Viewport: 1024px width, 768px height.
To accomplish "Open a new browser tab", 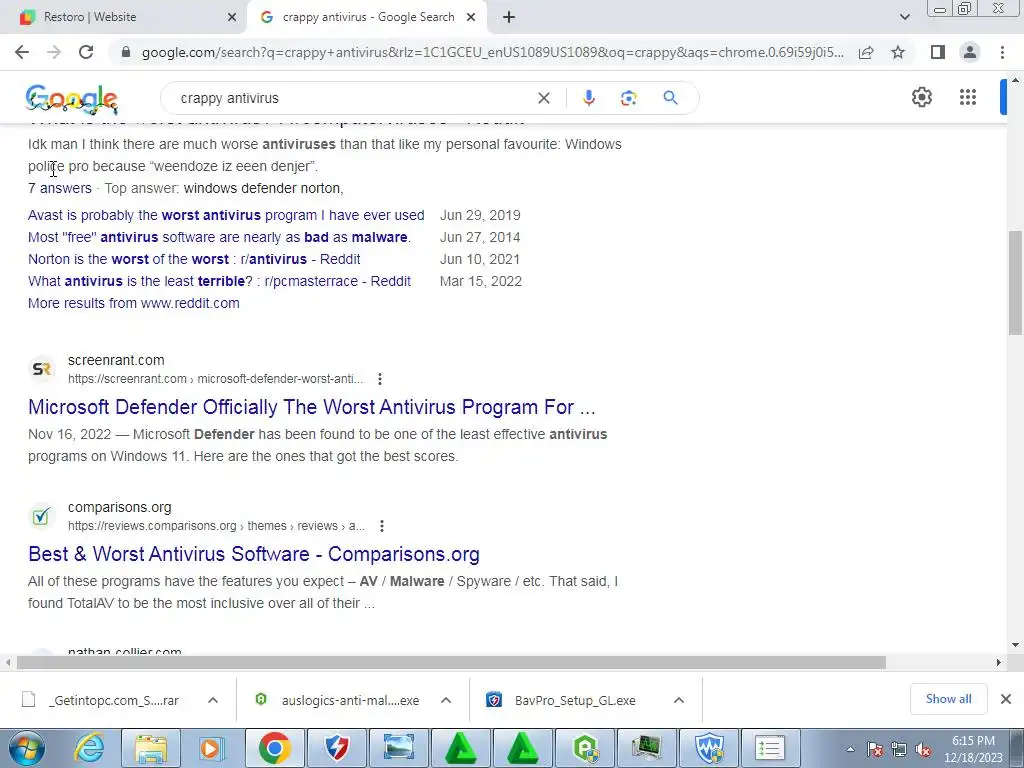I will pyautogui.click(x=509, y=18).
